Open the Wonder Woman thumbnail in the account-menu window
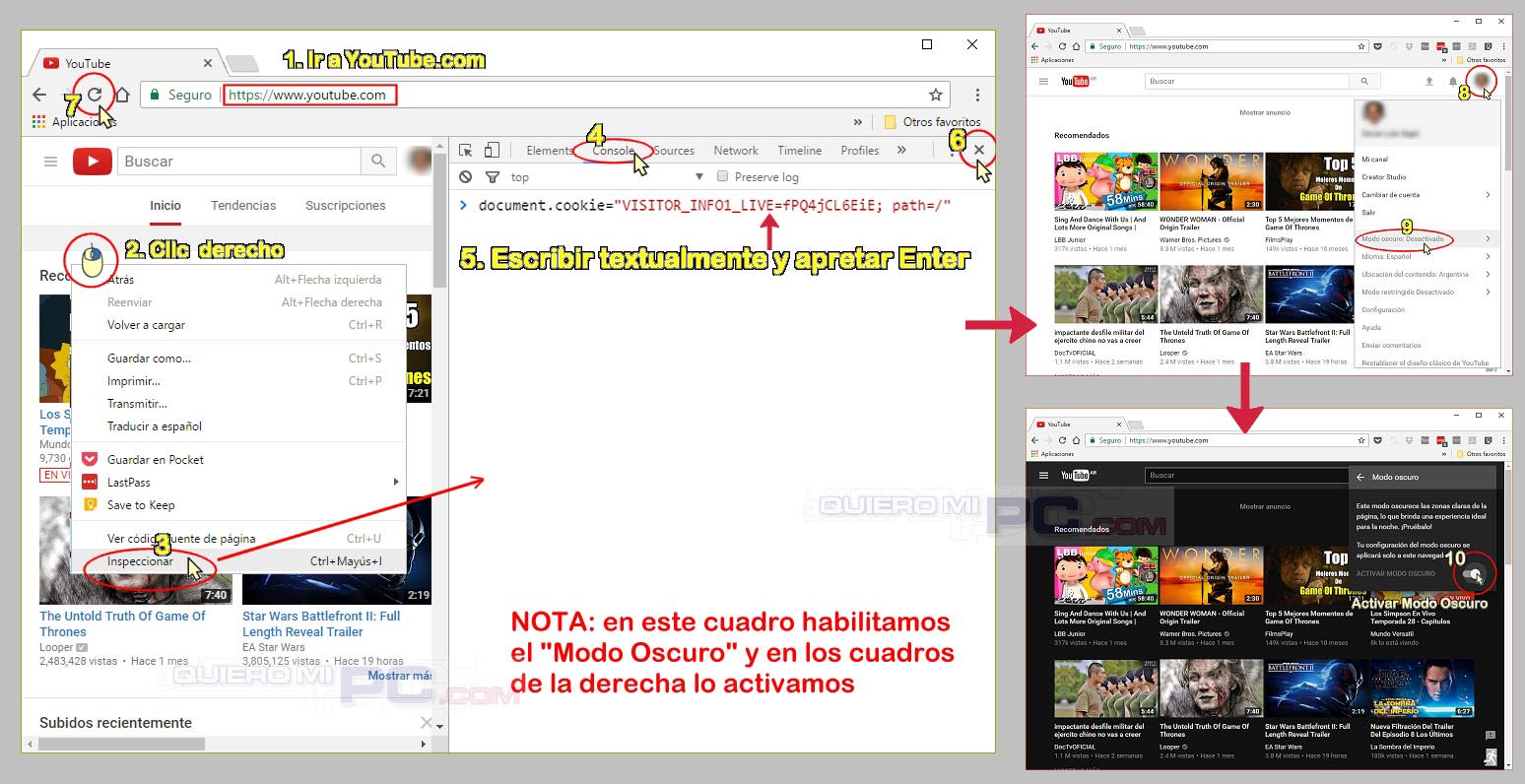The height and width of the screenshot is (784, 1525). [x=1211, y=180]
